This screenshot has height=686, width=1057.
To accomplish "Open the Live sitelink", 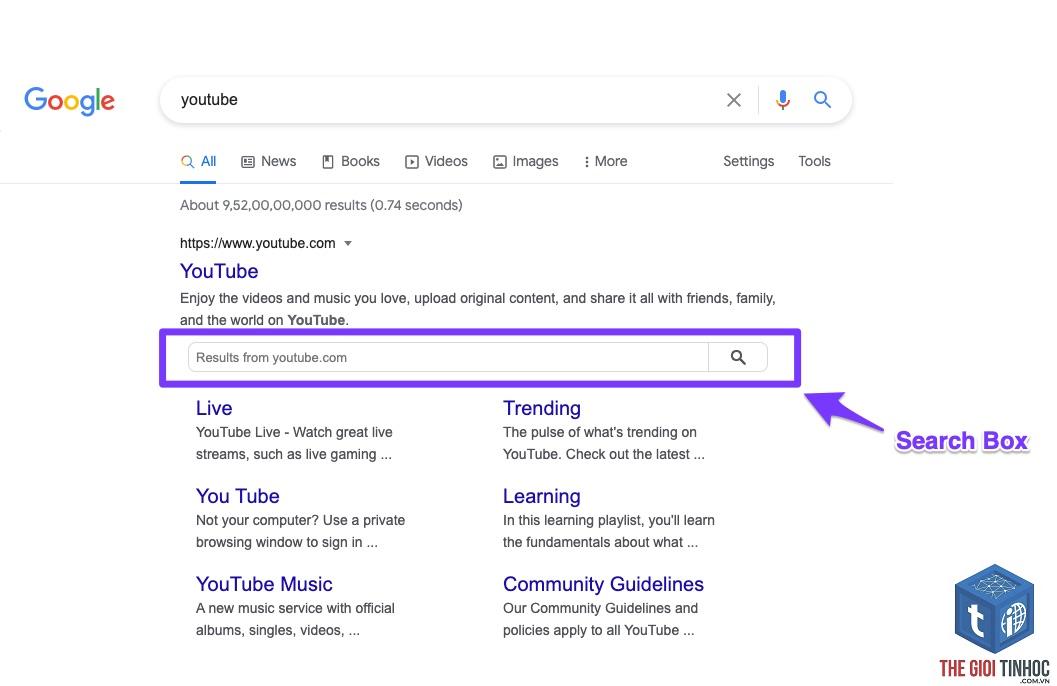I will (x=214, y=408).
